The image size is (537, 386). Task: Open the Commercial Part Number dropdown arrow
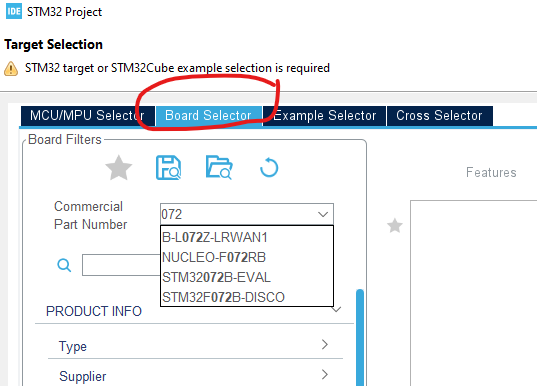click(x=323, y=214)
